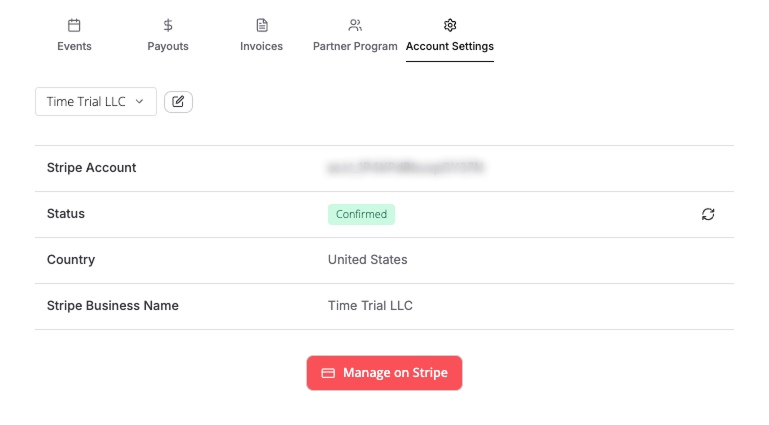Select the Account Settings tab label
Viewport: 769px width, 425px height.
450,46
